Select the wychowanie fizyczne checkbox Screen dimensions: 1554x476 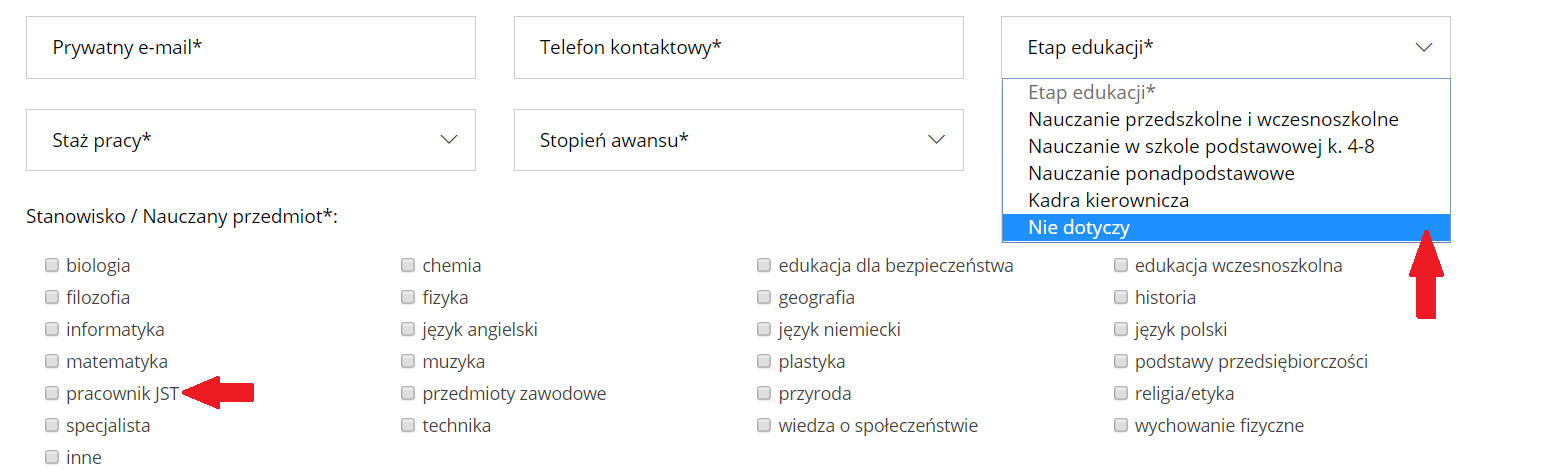[x=1120, y=426]
